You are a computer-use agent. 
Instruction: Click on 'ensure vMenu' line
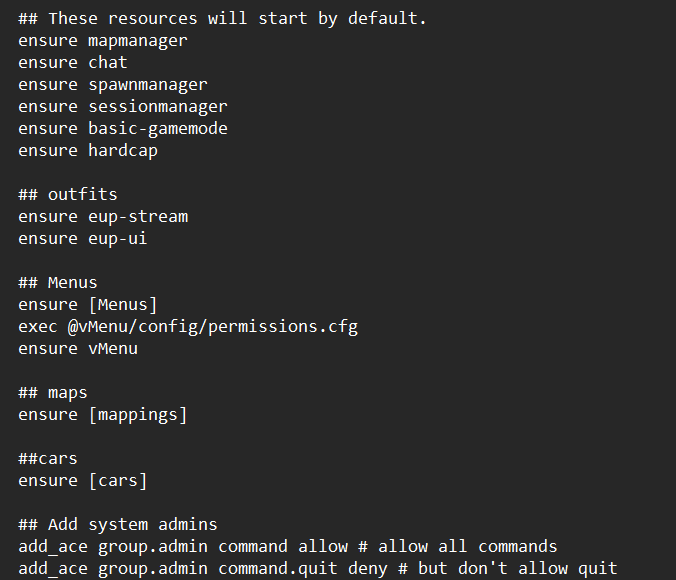click(x=78, y=349)
